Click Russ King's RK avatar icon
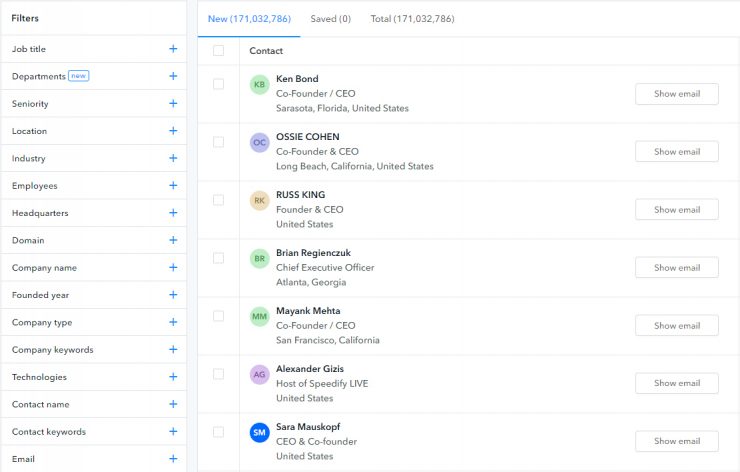This screenshot has width=740, height=472. pyautogui.click(x=260, y=201)
